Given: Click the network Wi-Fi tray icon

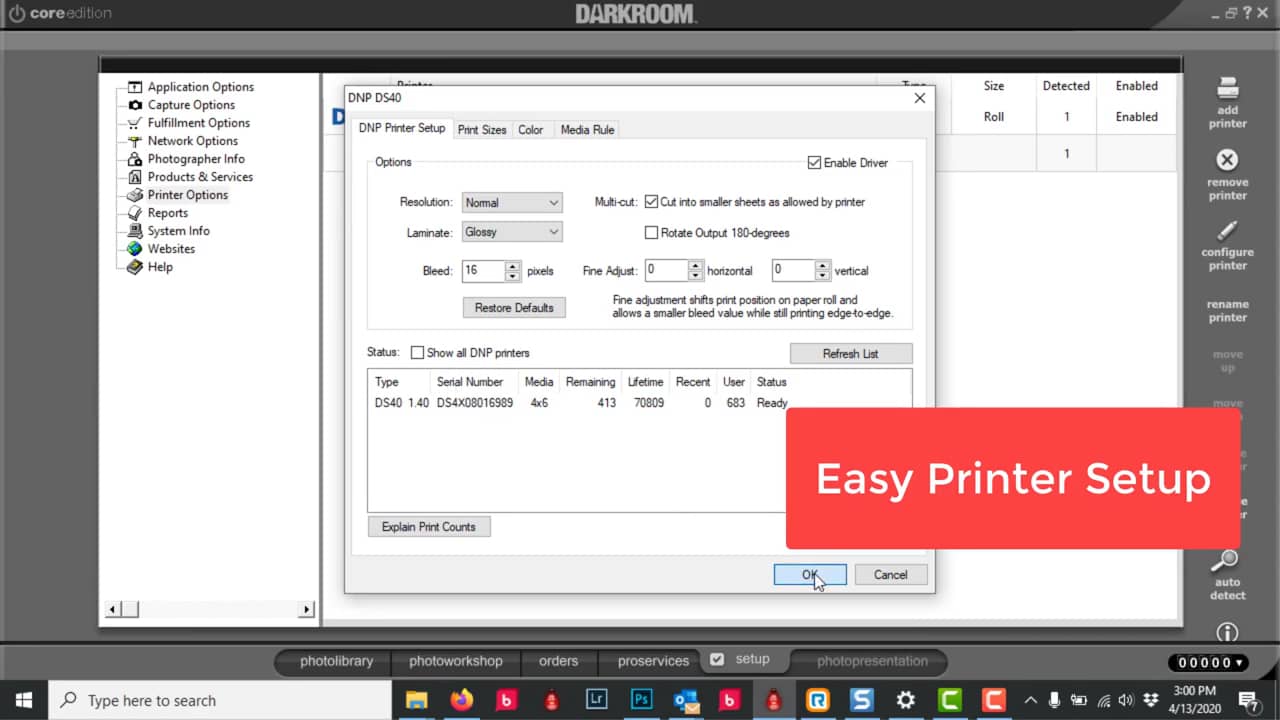Looking at the screenshot, I should 1104,700.
